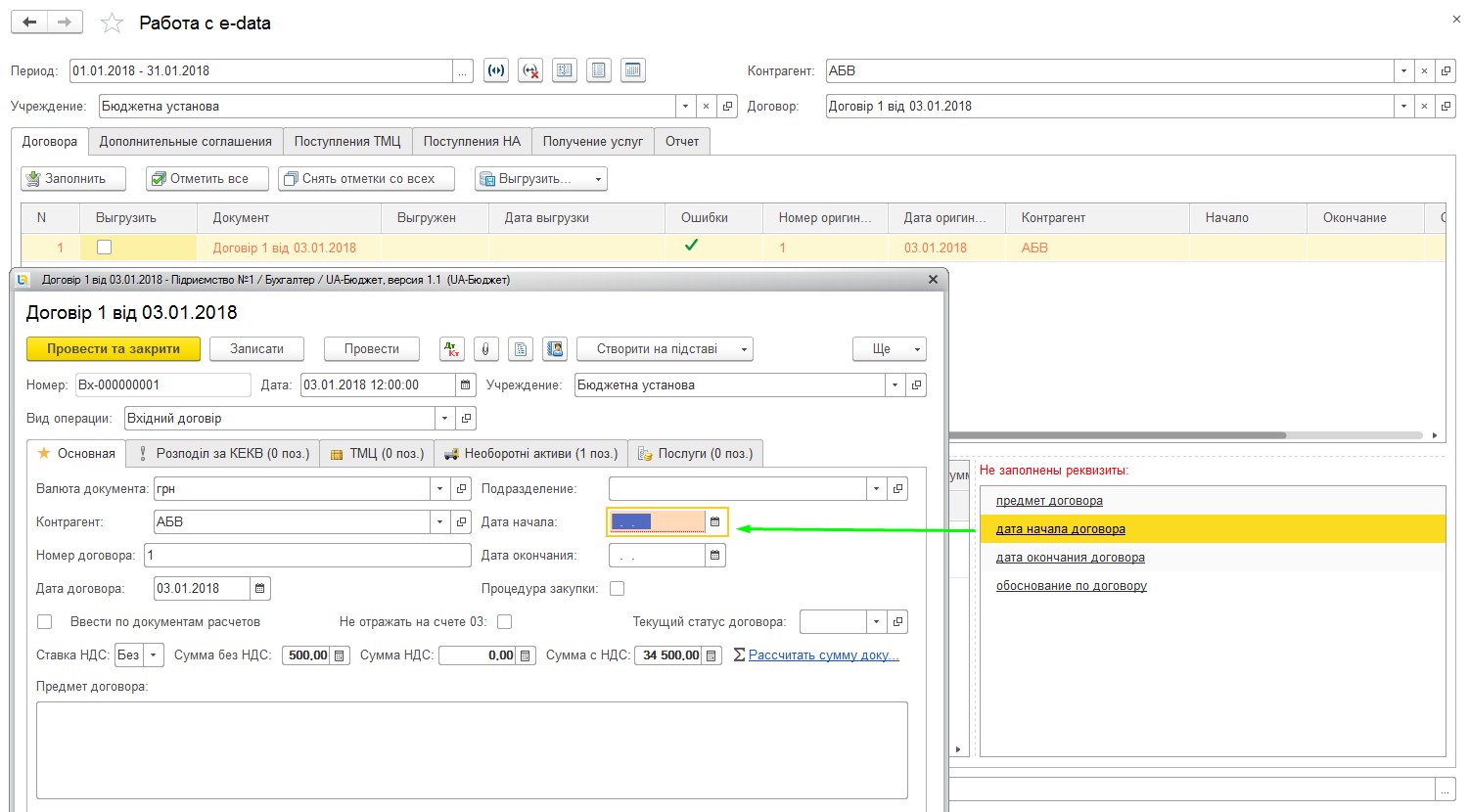Image resolution: width=1469 pixels, height=812 pixels.
Task: Open Контрагент record in main window
Action: (x=1446, y=70)
